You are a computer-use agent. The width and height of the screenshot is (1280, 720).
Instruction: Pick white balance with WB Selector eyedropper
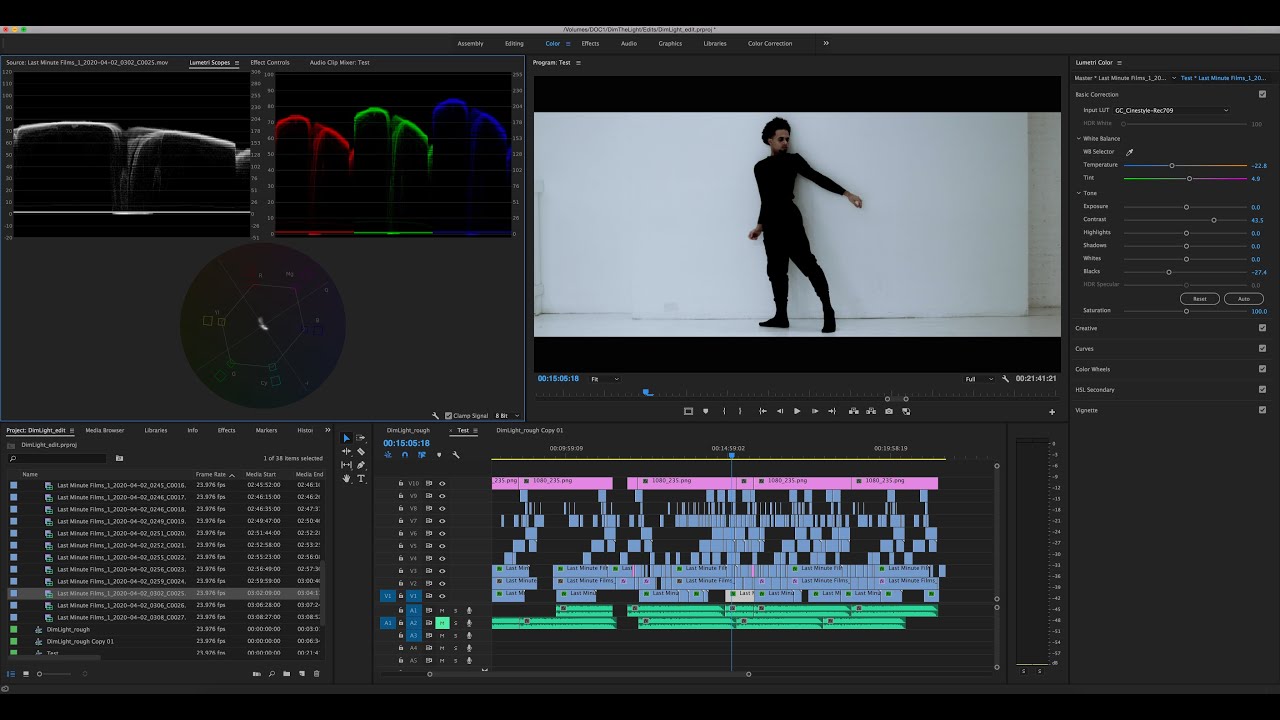1130,152
